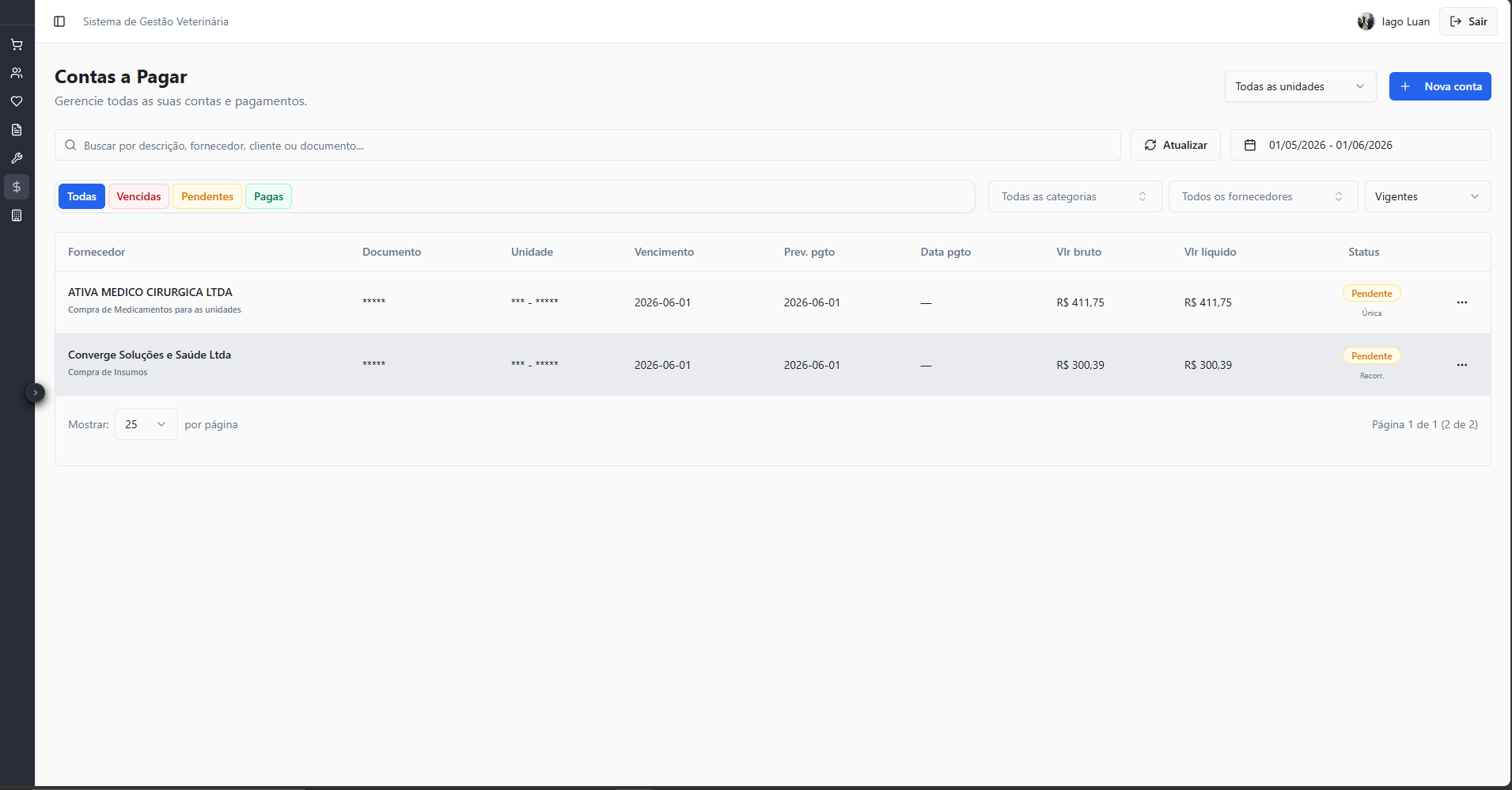Open the dollar sign finance sidebar icon
The image size is (1512, 790).
tap(17, 187)
